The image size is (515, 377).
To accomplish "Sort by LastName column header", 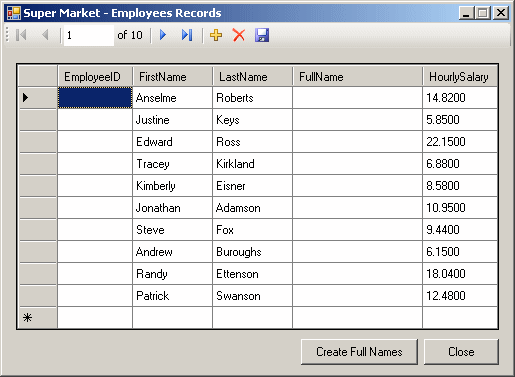I will pos(253,77).
